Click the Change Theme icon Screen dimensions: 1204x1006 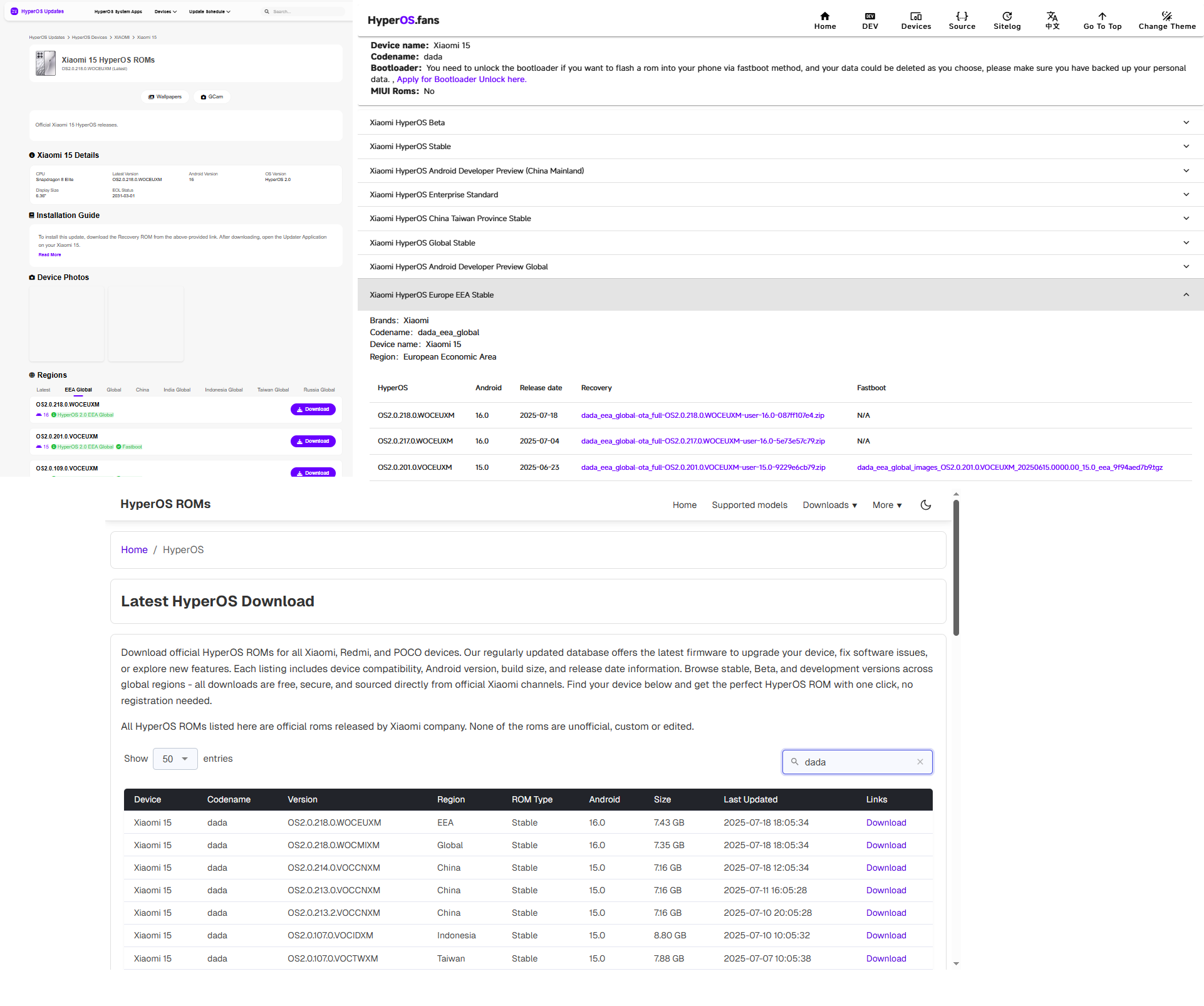coord(1166,16)
